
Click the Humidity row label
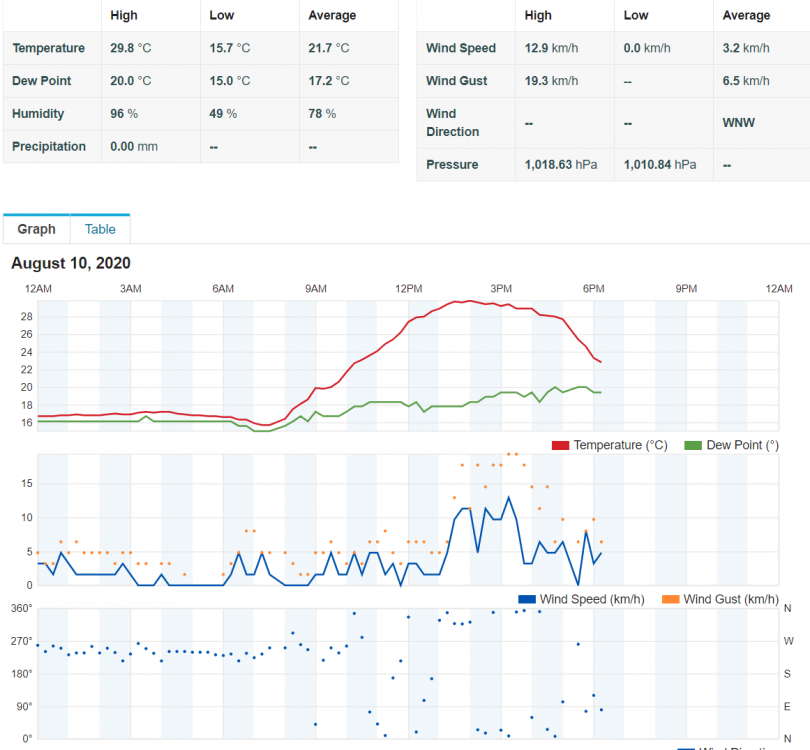[38, 114]
